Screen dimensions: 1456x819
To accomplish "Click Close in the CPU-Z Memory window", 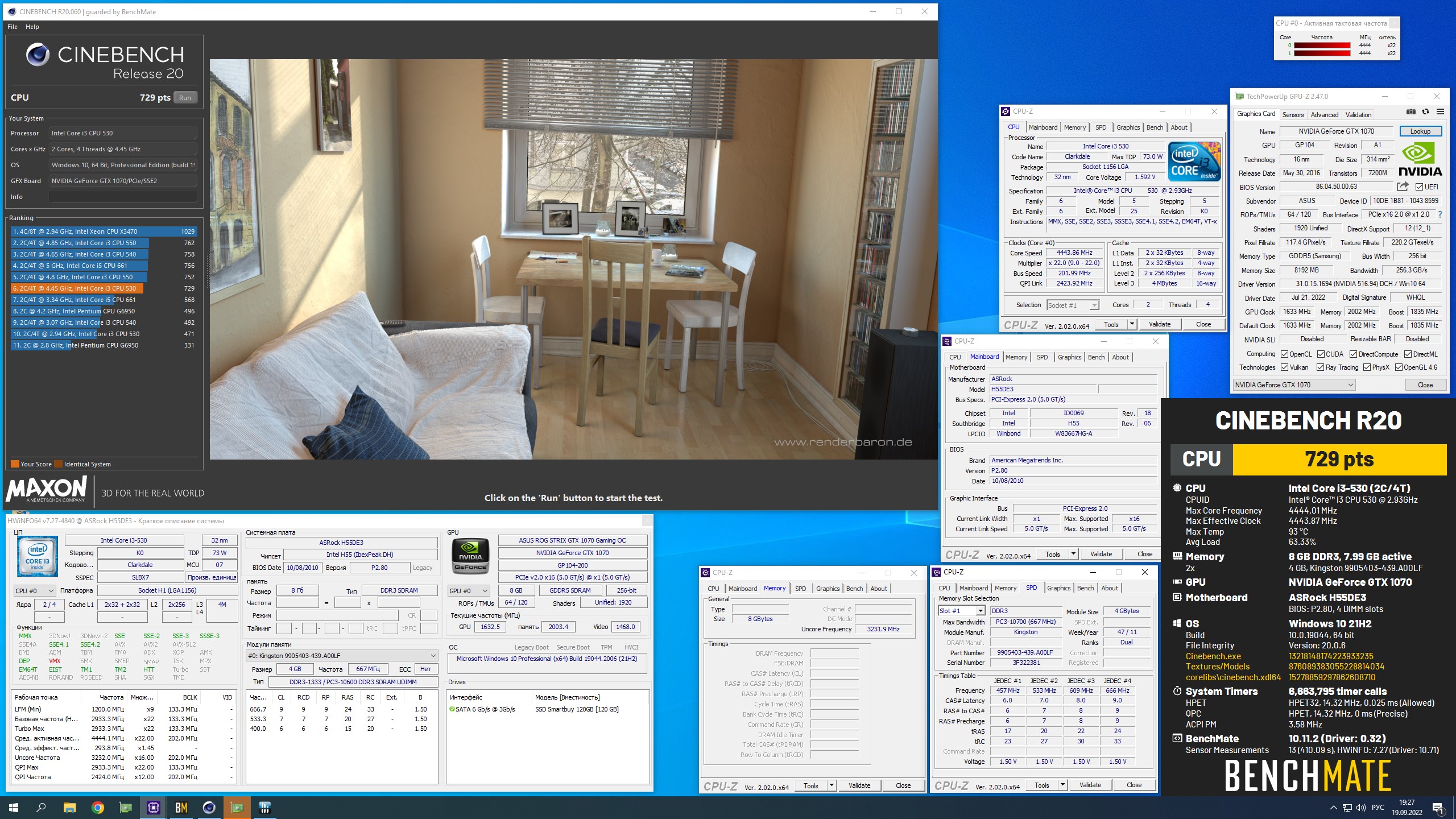I will [x=903, y=785].
